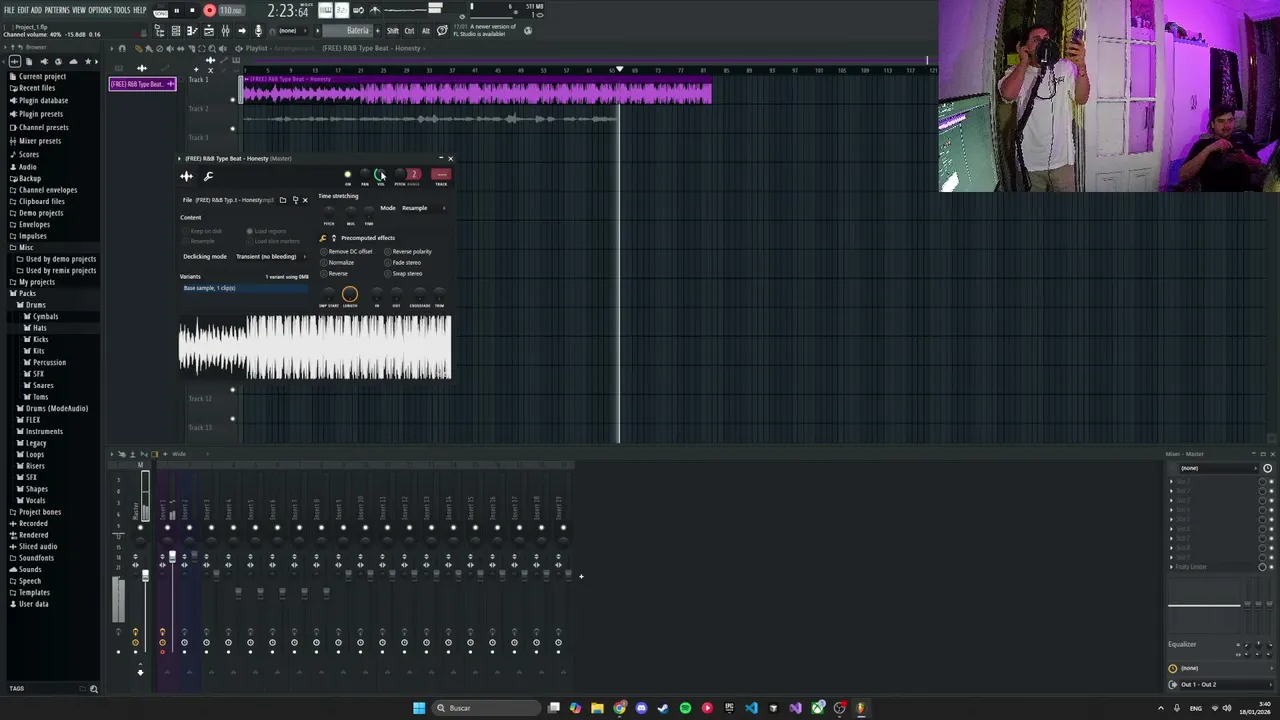Screen dimensions: 1280x720
Task: Click the Ctrl modifier button
Action: [x=409, y=31]
